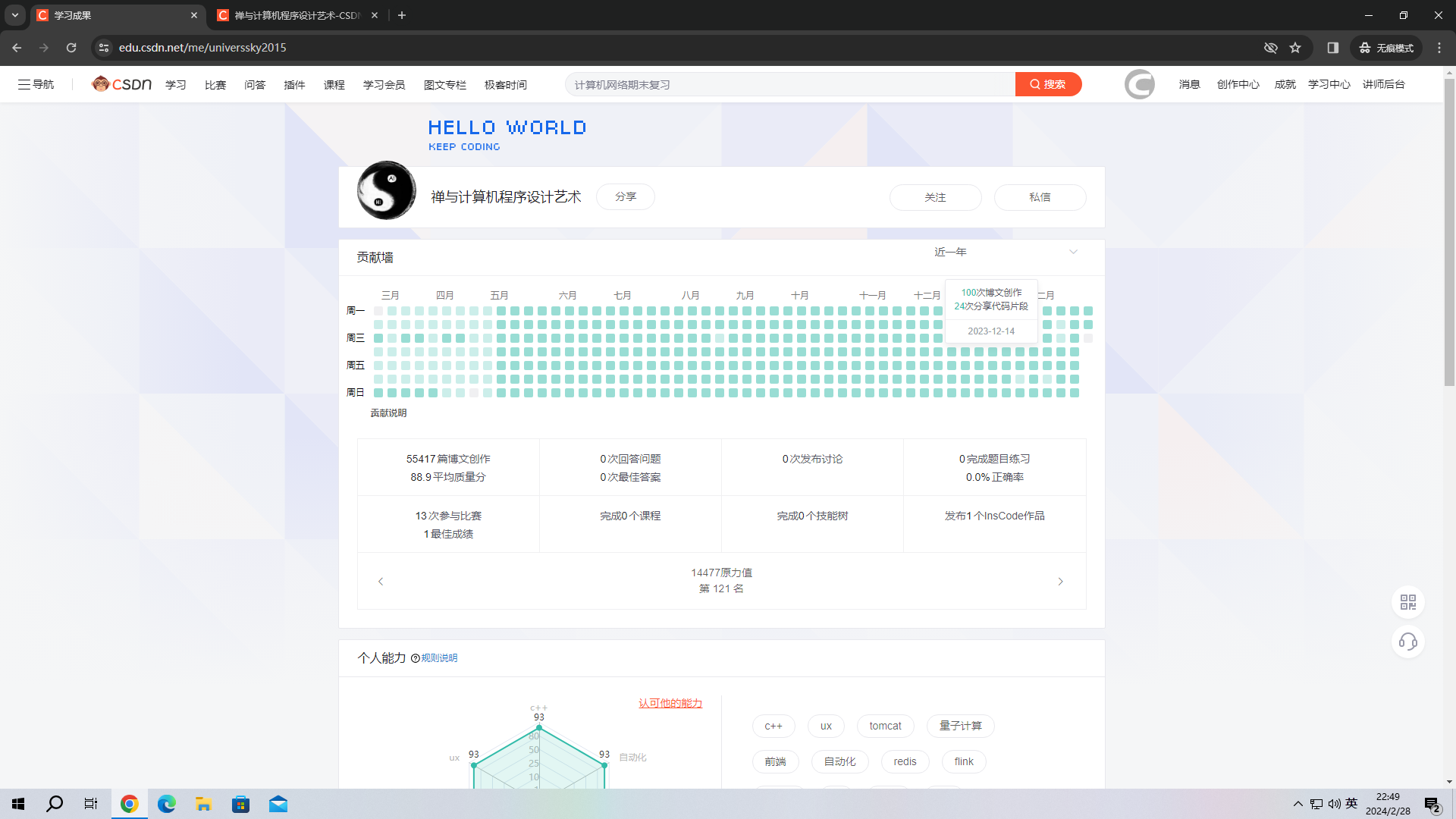Open the browser side panel icon
The width and height of the screenshot is (1456, 819).
click(x=1332, y=48)
